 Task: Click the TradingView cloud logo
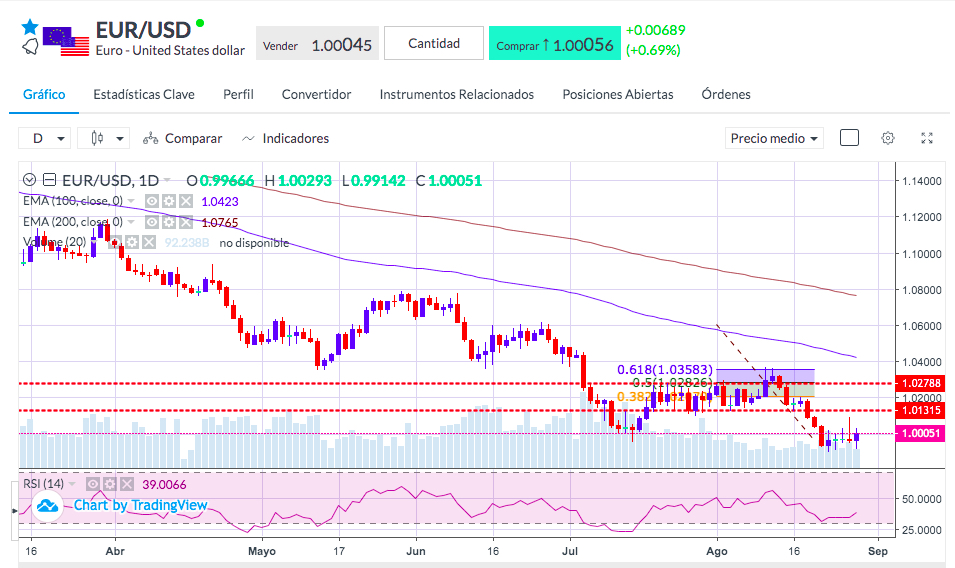[x=47, y=506]
